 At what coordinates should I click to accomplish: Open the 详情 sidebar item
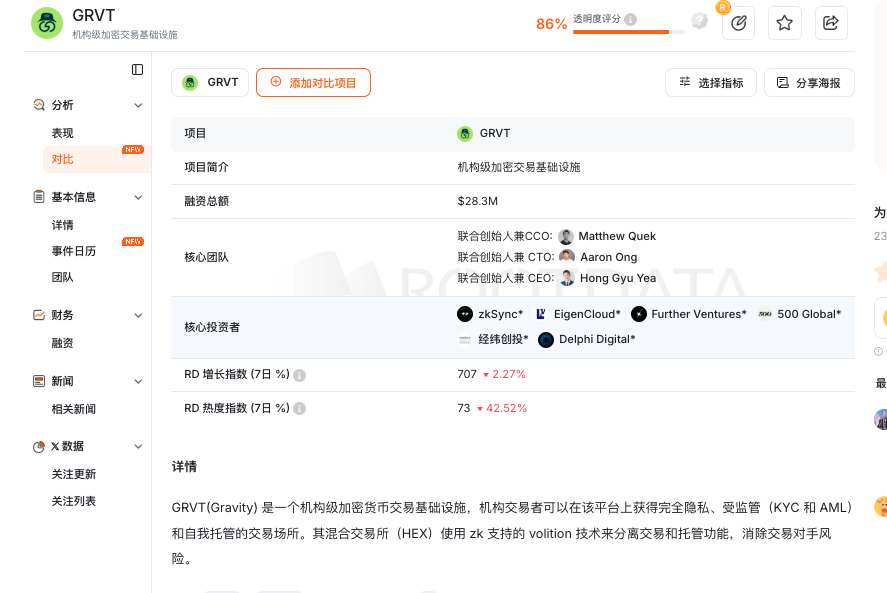(x=63, y=225)
